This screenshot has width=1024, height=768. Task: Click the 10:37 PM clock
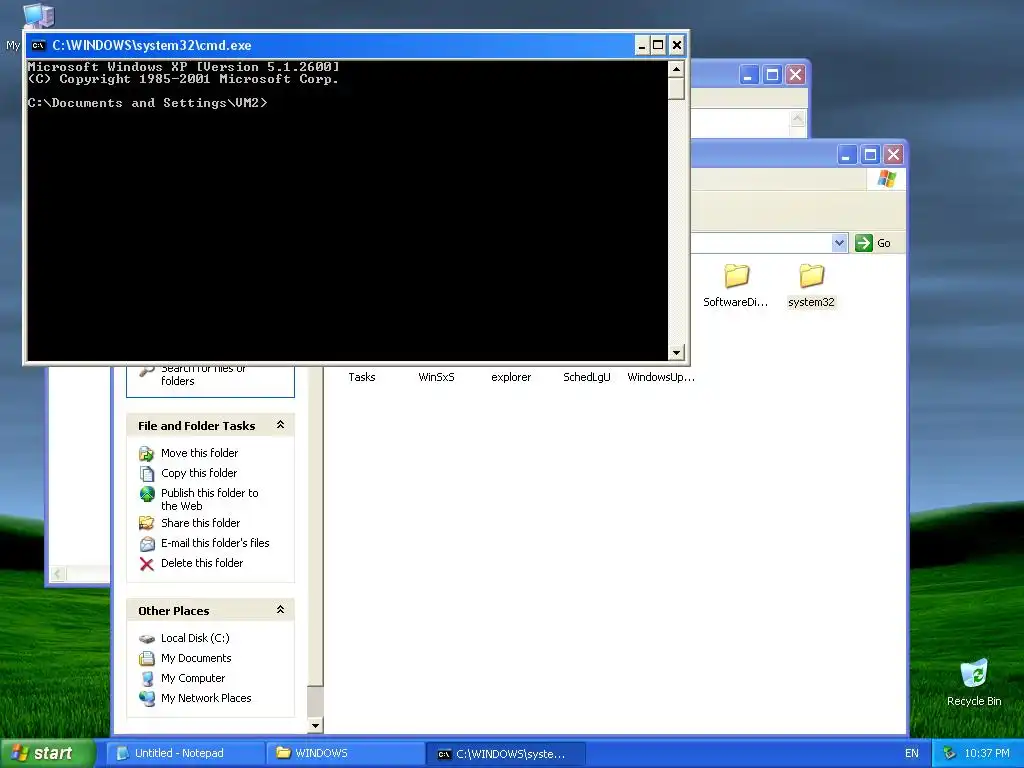point(987,753)
